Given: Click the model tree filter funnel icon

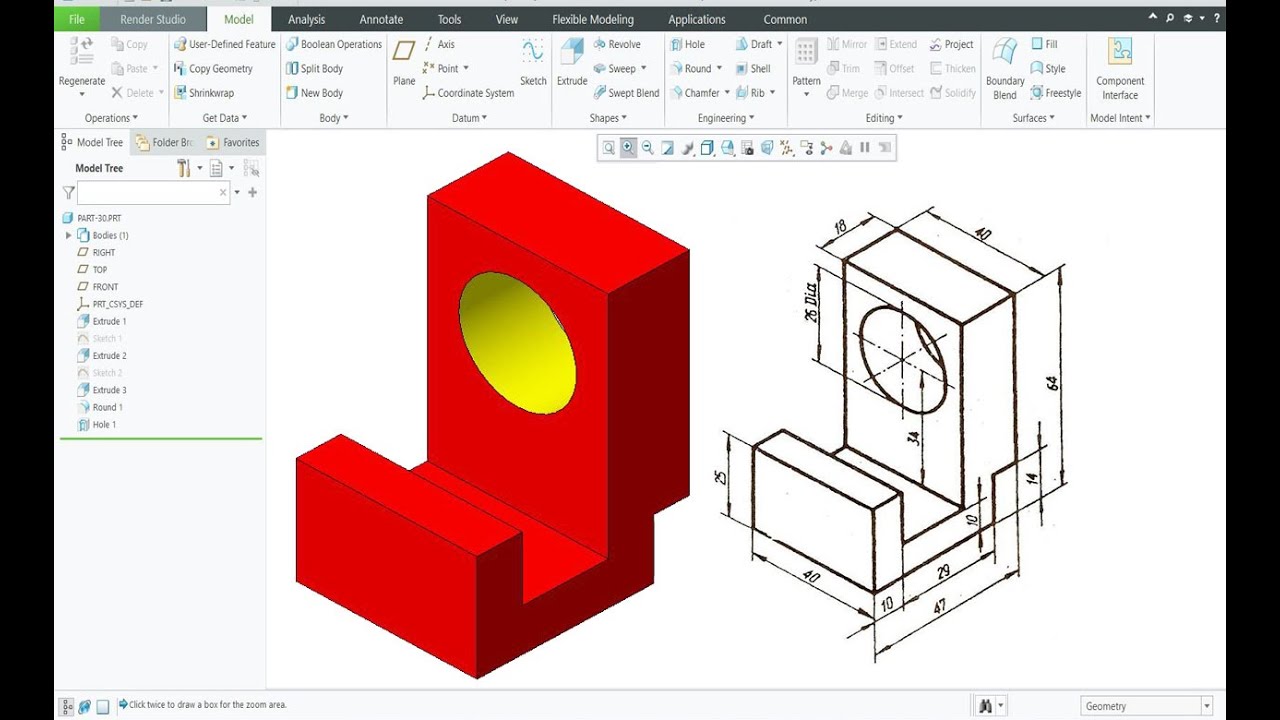Looking at the screenshot, I should pos(68,192).
